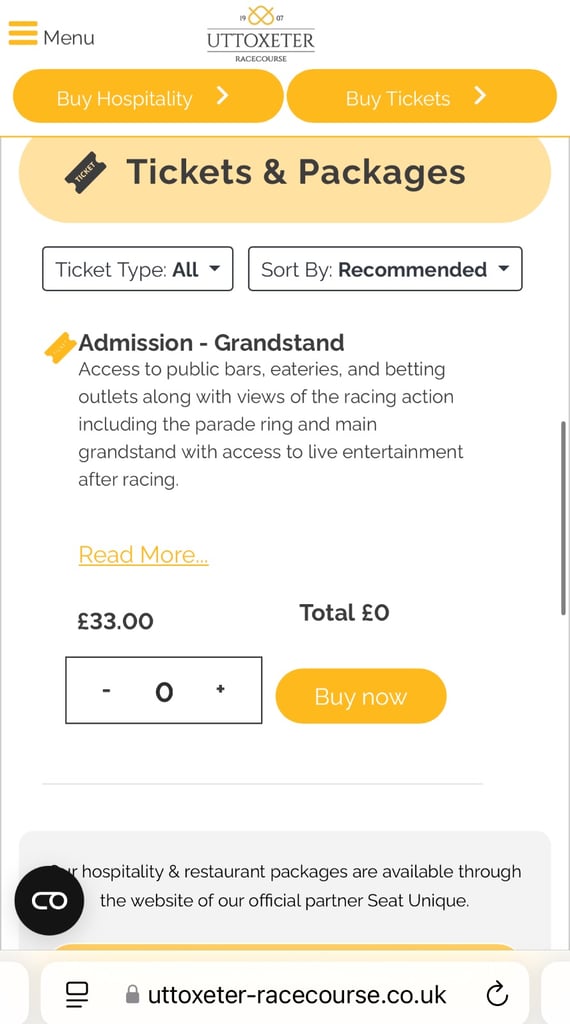Click the page scrollbar thumb
The image size is (570, 1024).
tap(563, 519)
